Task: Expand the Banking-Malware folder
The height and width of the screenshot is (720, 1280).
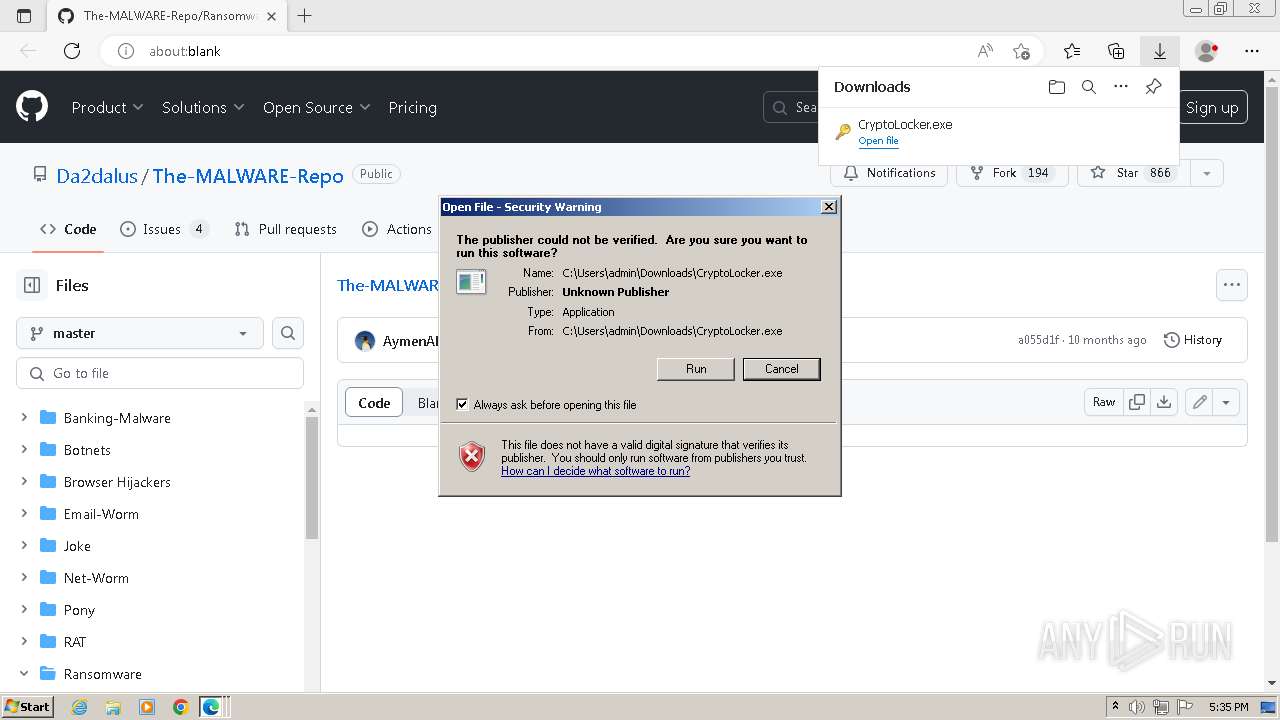Action: pos(24,418)
